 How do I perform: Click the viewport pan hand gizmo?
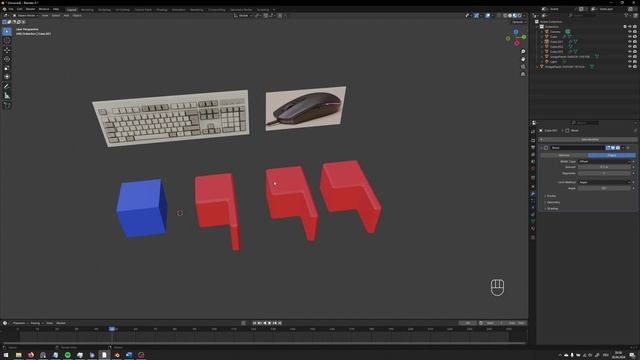[523, 59]
